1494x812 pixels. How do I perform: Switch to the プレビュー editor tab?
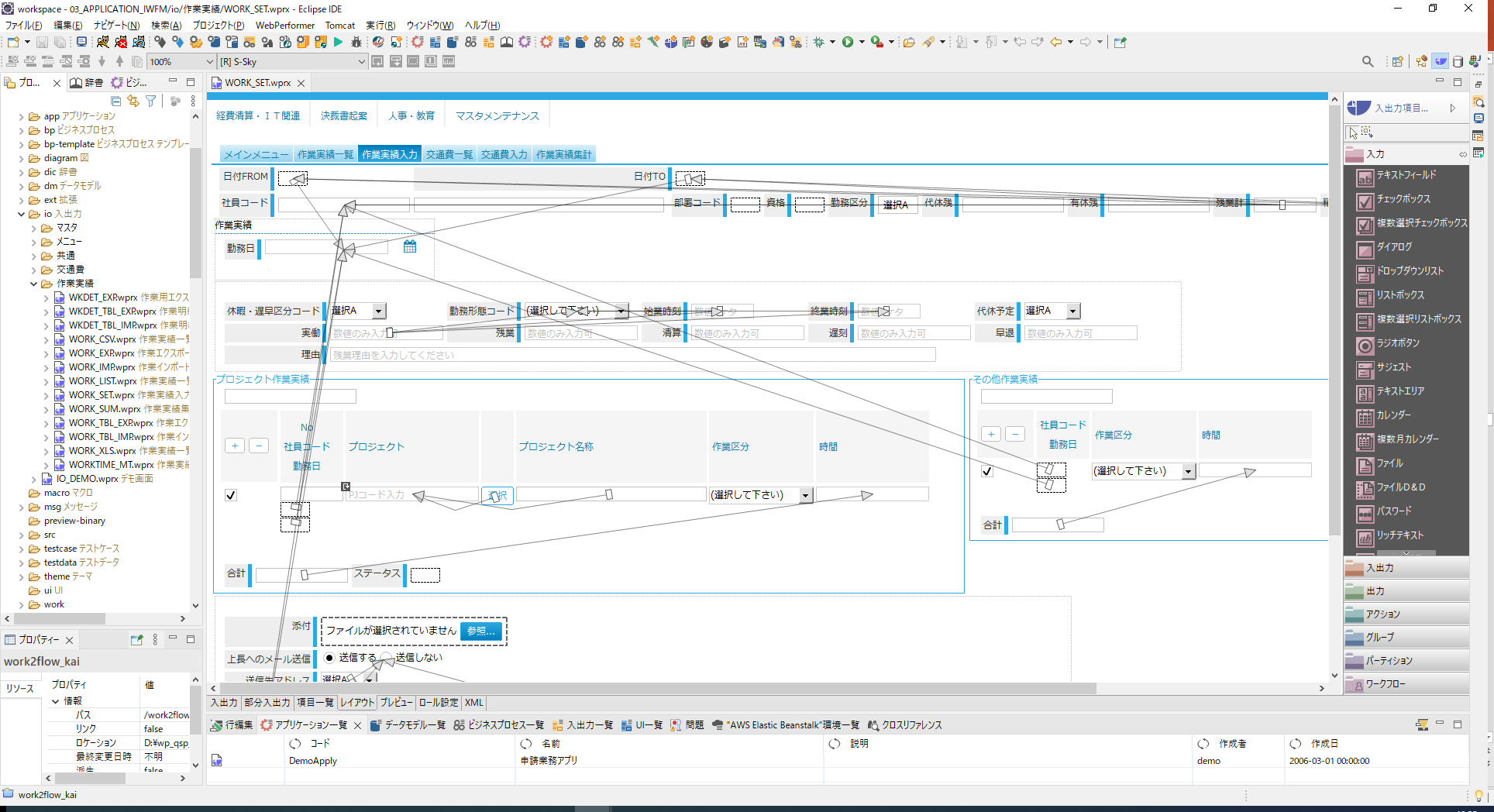tap(396, 703)
